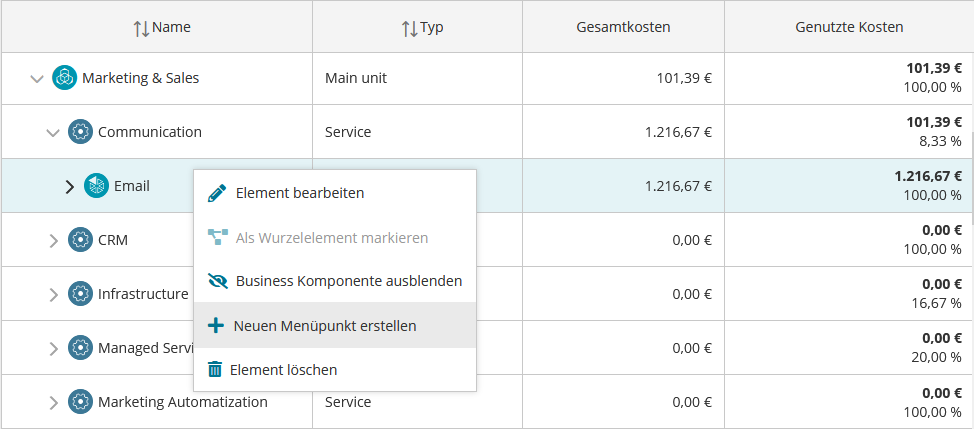Collapse the Marketing & Sales row
Screen dimensions: 974x429
click(x=37, y=78)
